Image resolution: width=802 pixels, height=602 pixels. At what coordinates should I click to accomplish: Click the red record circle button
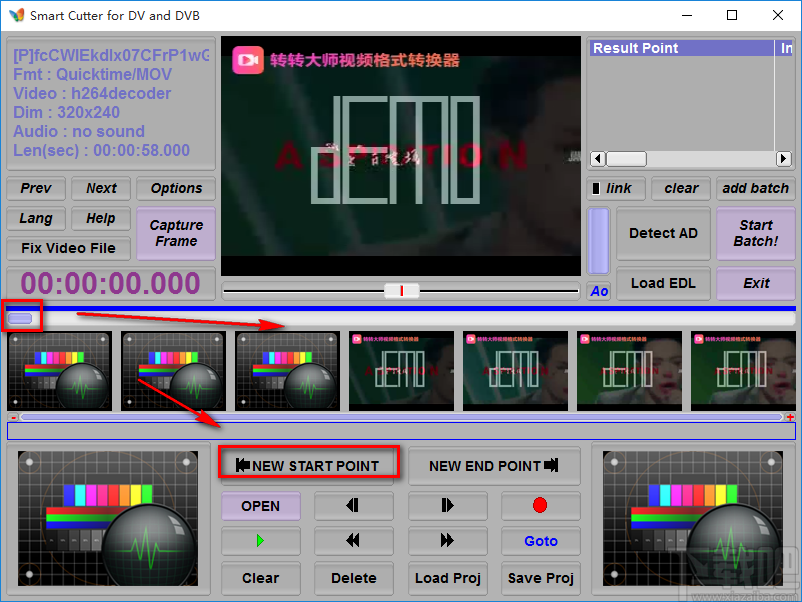pos(541,506)
